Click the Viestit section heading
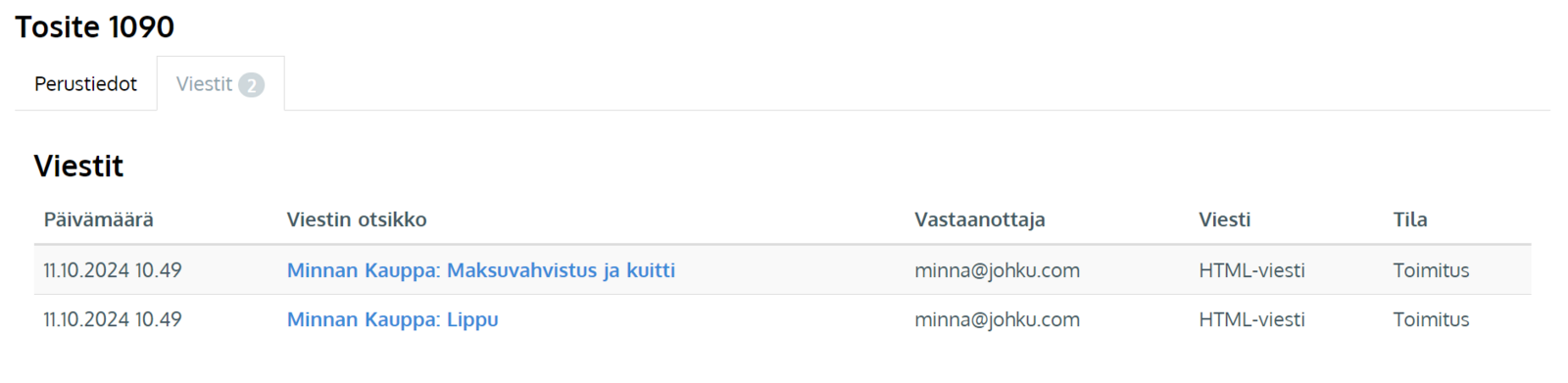Image resolution: width=1568 pixels, height=383 pixels. [78, 166]
